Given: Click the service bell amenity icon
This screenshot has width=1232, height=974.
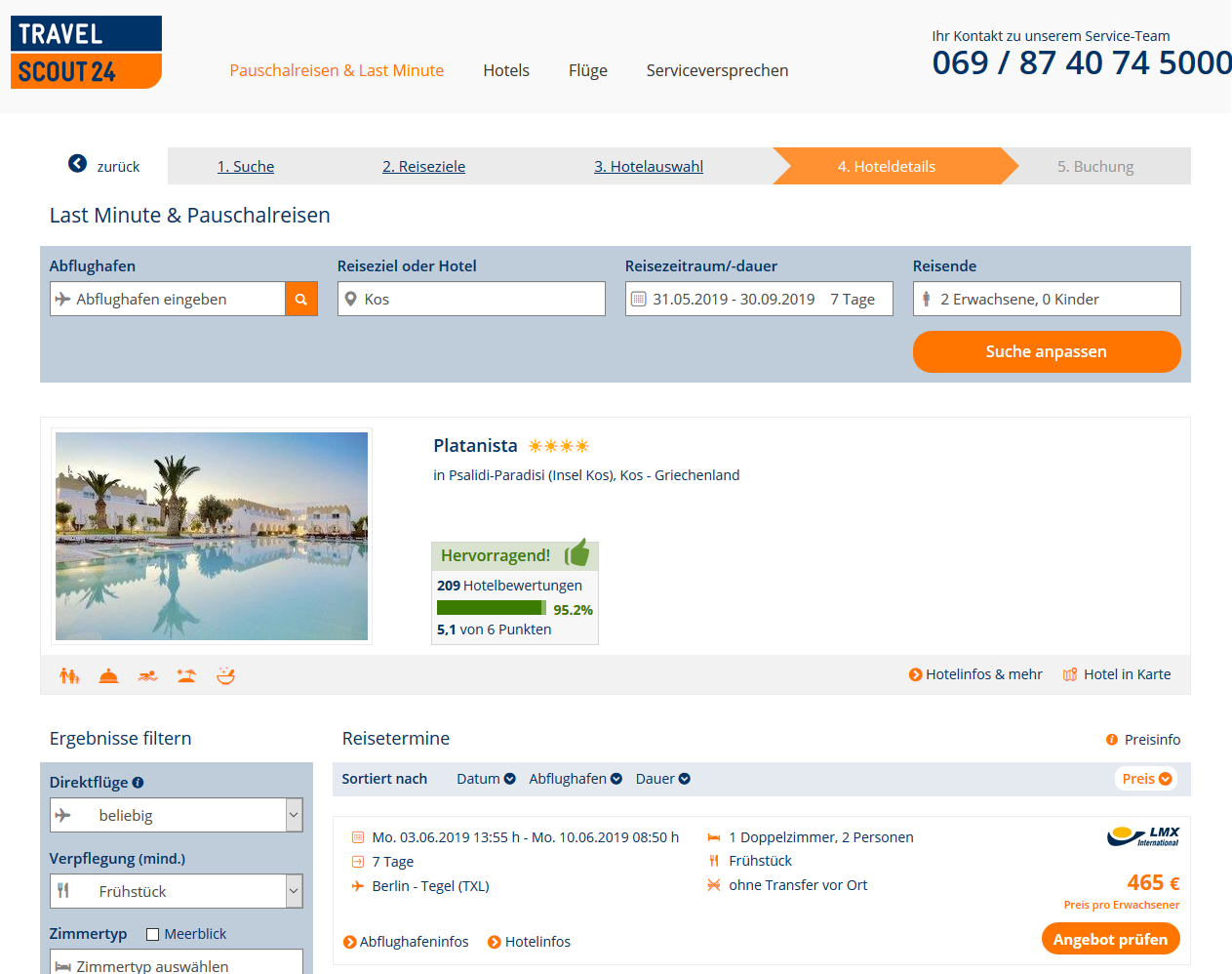Looking at the screenshot, I should [x=108, y=675].
